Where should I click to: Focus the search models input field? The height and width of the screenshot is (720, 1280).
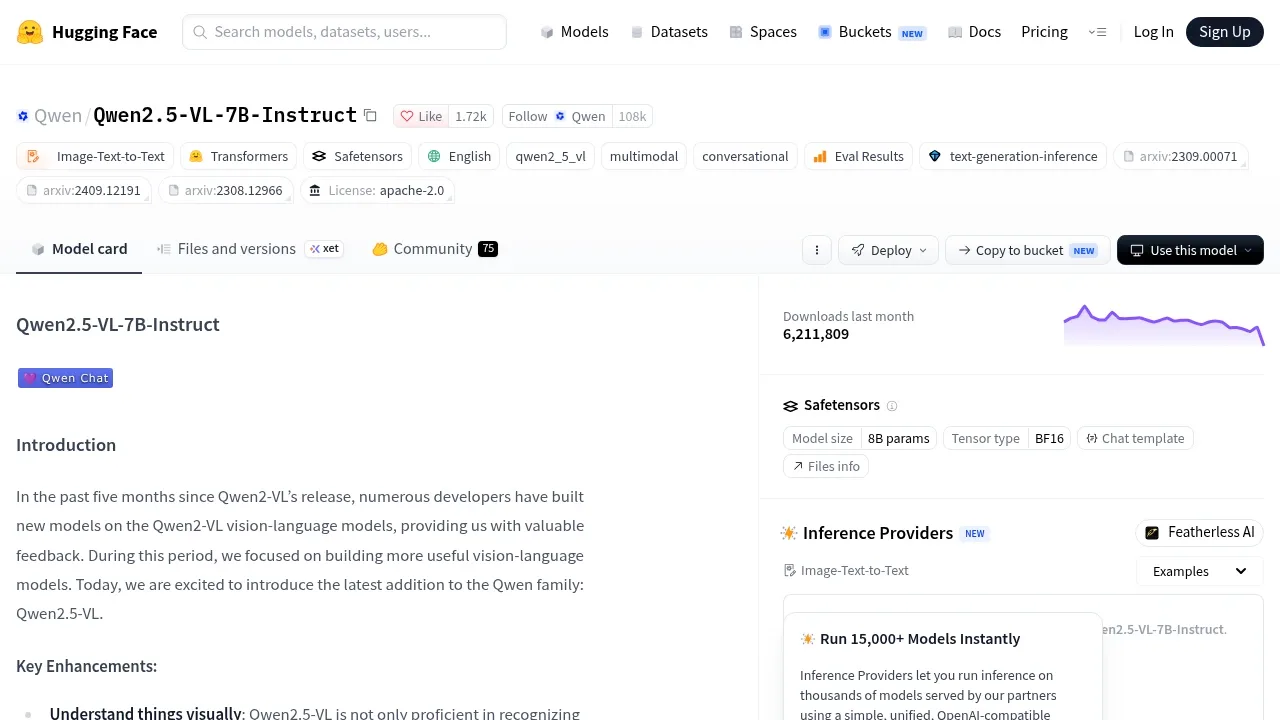coord(344,32)
